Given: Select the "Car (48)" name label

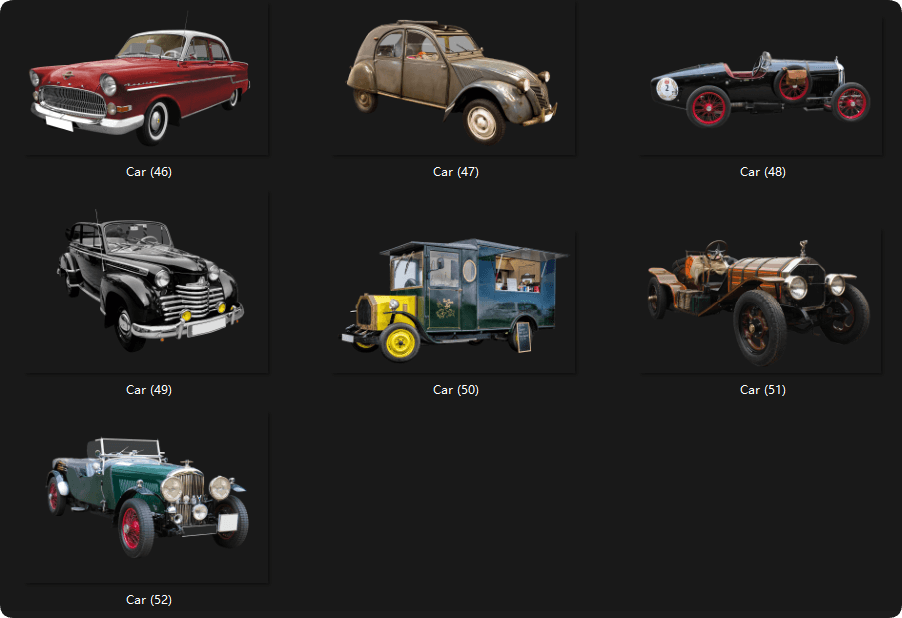Looking at the screenshot, I should tap(762, 172).
